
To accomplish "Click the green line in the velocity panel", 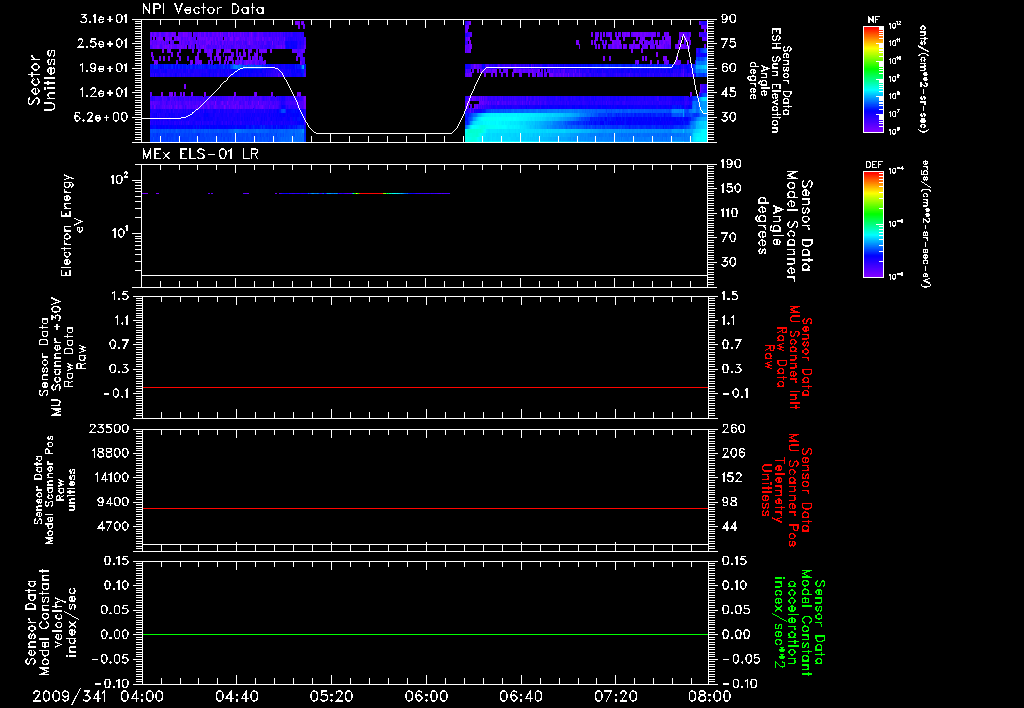I will 425,634.
